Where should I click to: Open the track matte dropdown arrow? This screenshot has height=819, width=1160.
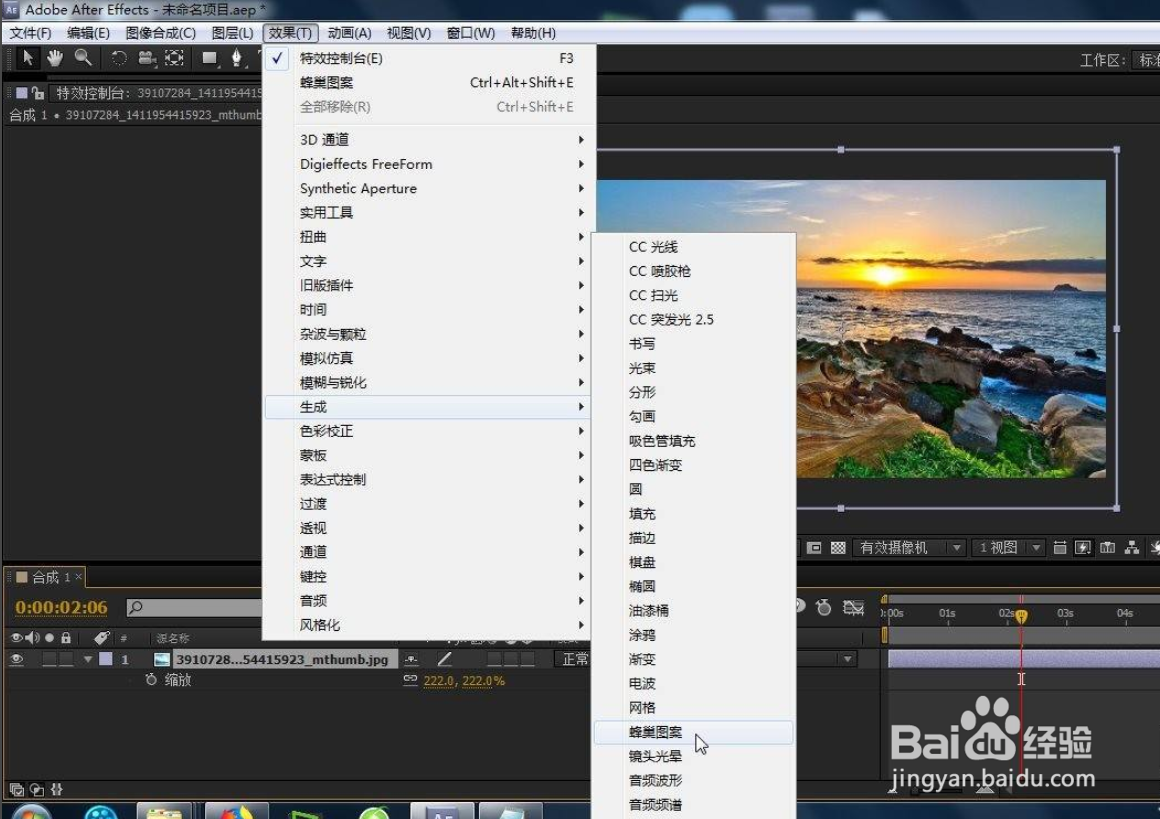pos(848,658)
